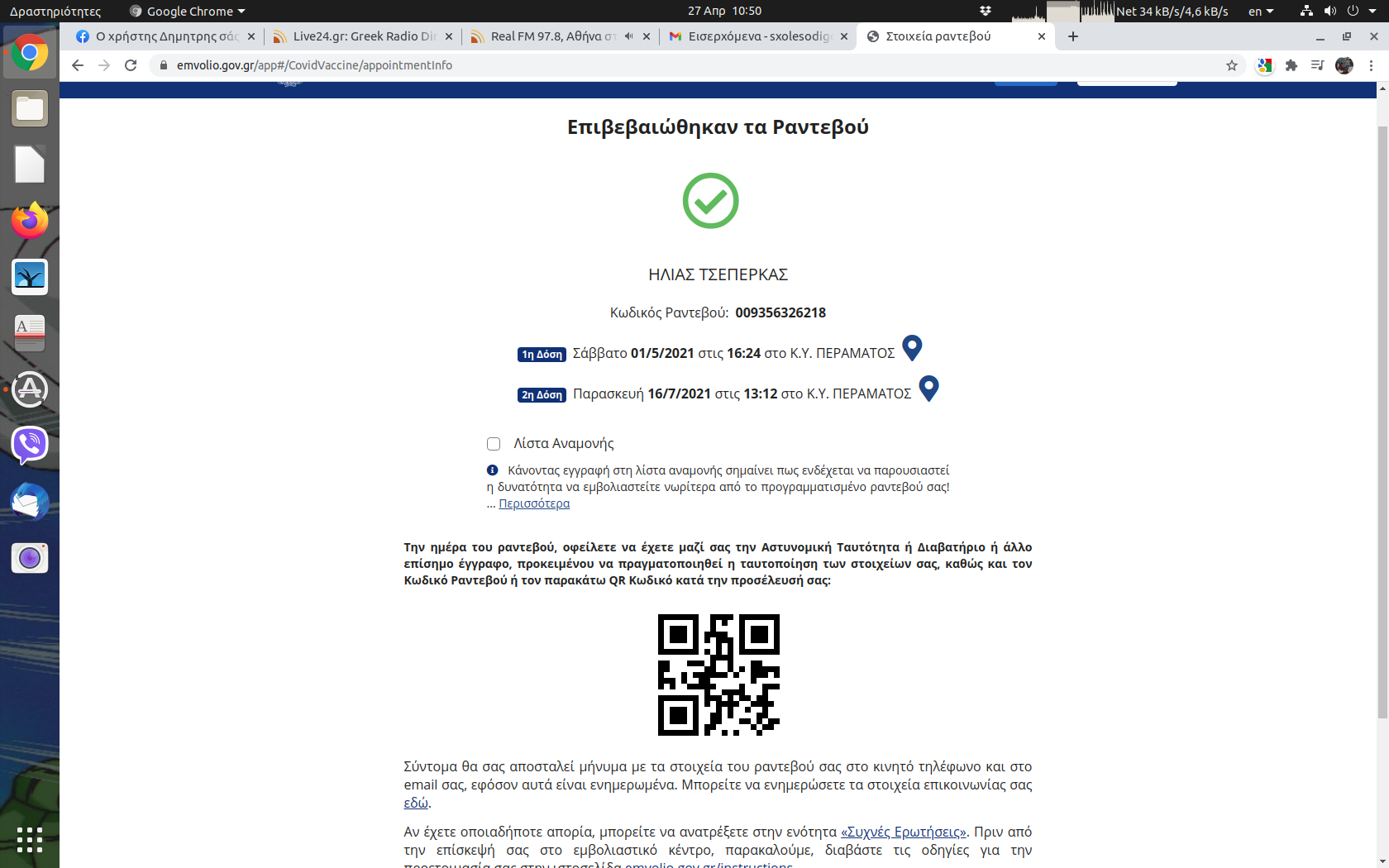
Task: Open the Google Chrome app menu dropdown
Action: (x=188, y=11)
